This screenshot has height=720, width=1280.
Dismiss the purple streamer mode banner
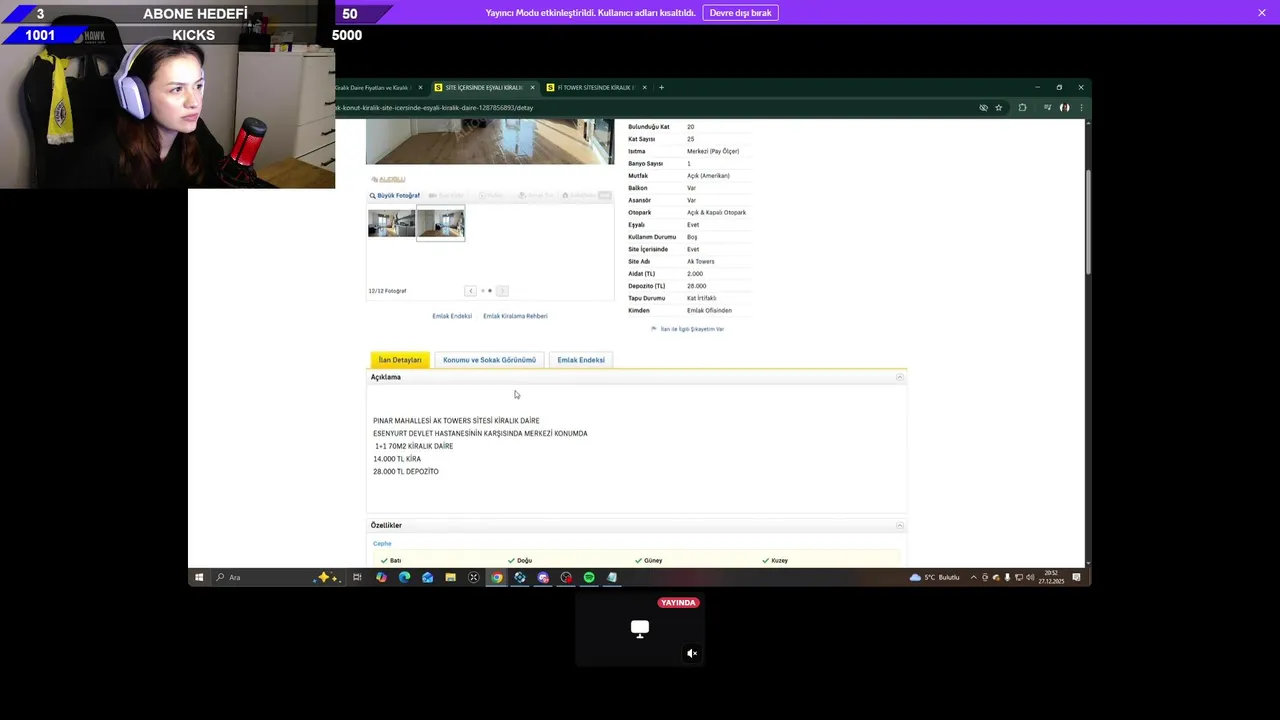[1262, 13]
